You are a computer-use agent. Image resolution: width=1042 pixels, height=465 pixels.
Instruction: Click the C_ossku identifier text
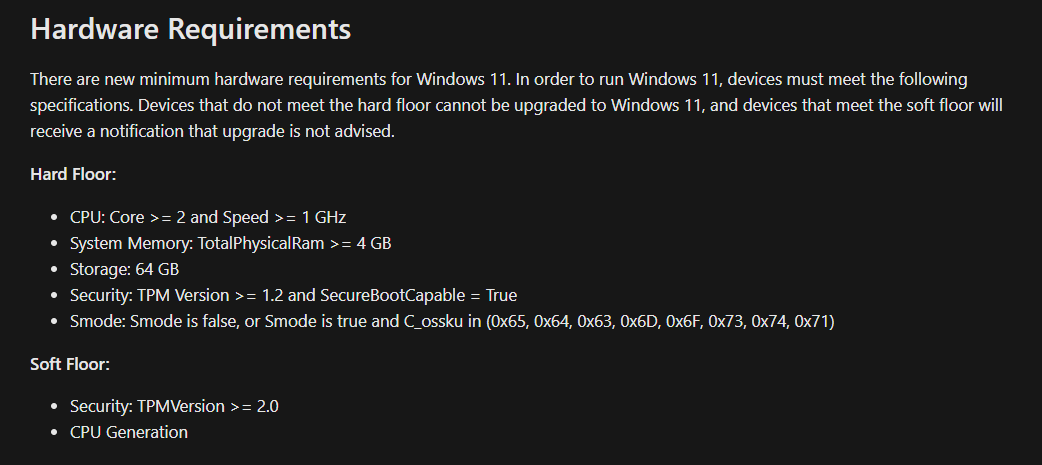click(x=427, y=321)
